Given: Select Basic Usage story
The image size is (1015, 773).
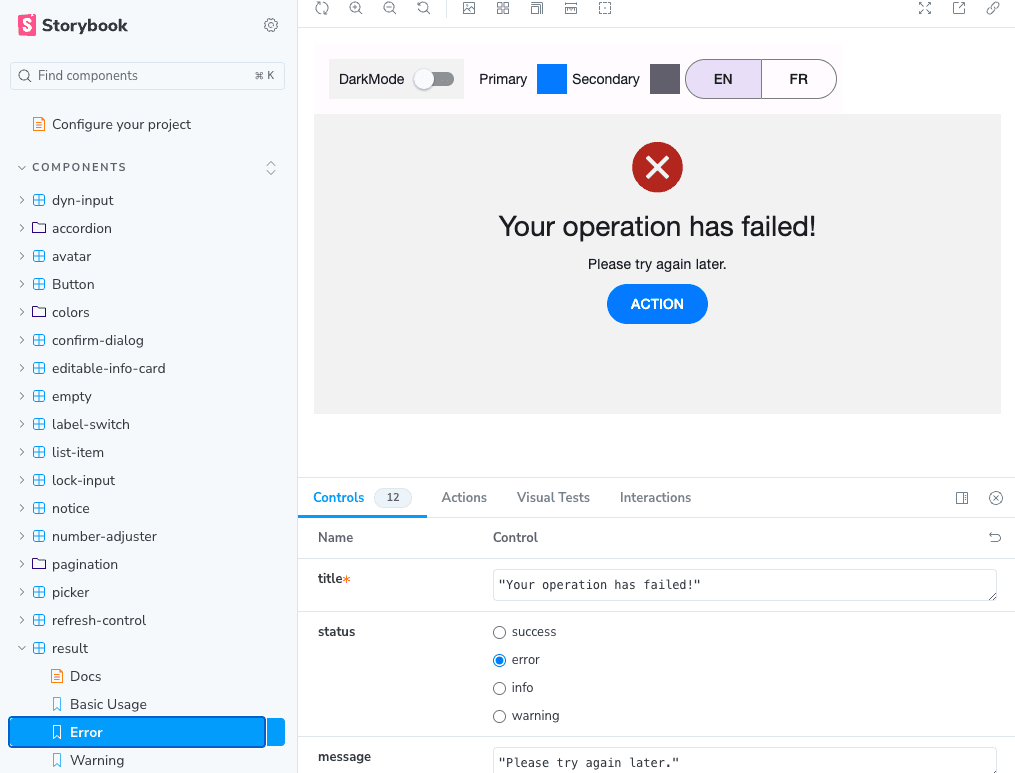Looking at the screenshot, I should pos(108,704).
